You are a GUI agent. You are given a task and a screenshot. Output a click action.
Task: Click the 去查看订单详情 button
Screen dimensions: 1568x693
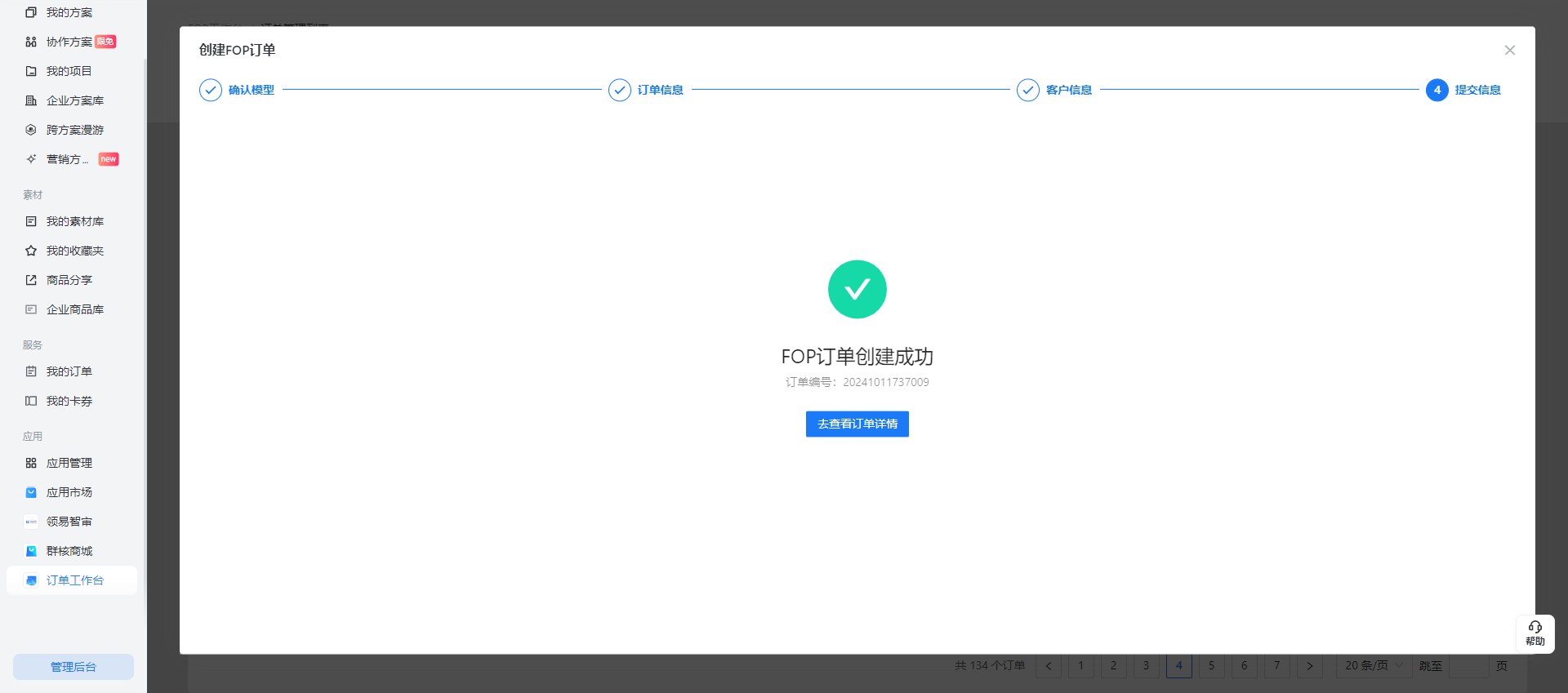coord(857,424)
